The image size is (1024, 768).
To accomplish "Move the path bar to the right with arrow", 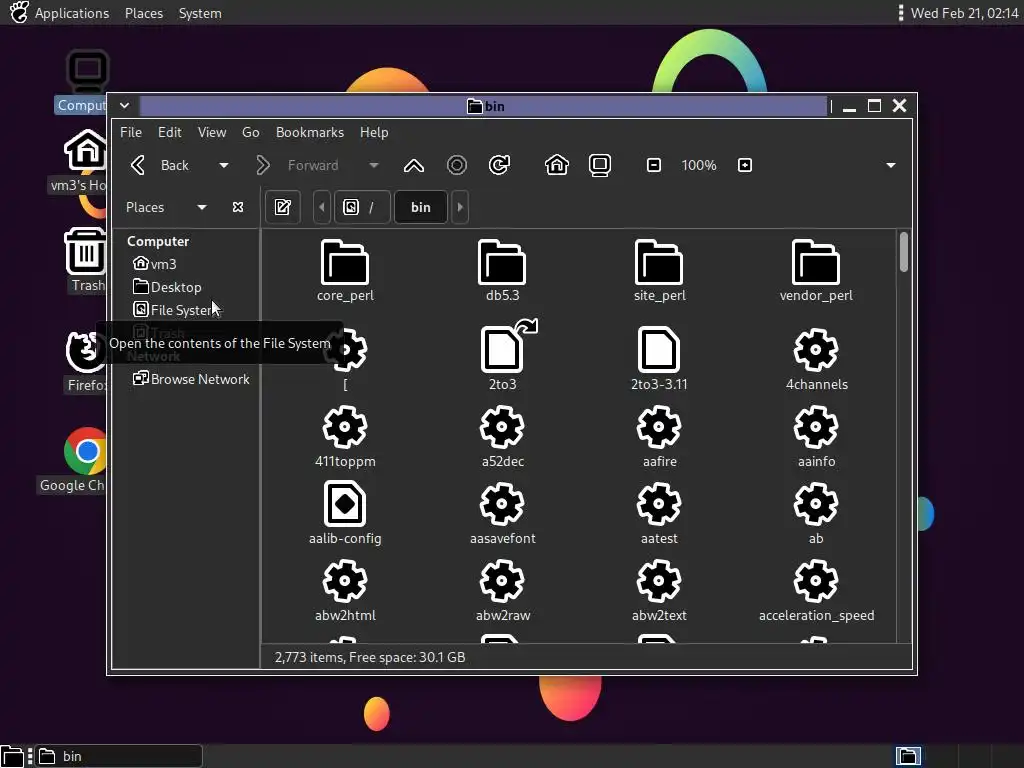I will [460, 207].
